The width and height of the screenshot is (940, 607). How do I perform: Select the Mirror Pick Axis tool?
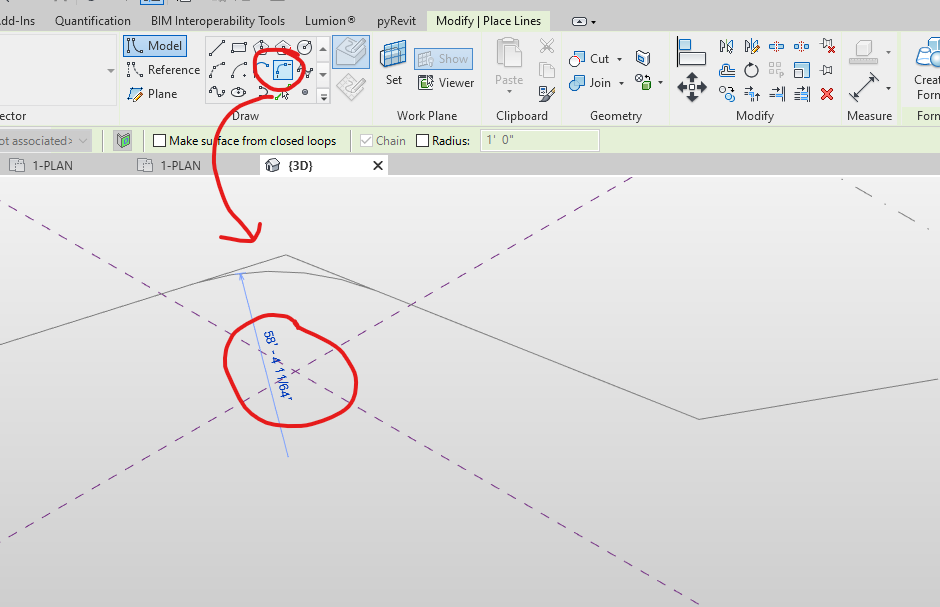(x=726, y=47)
